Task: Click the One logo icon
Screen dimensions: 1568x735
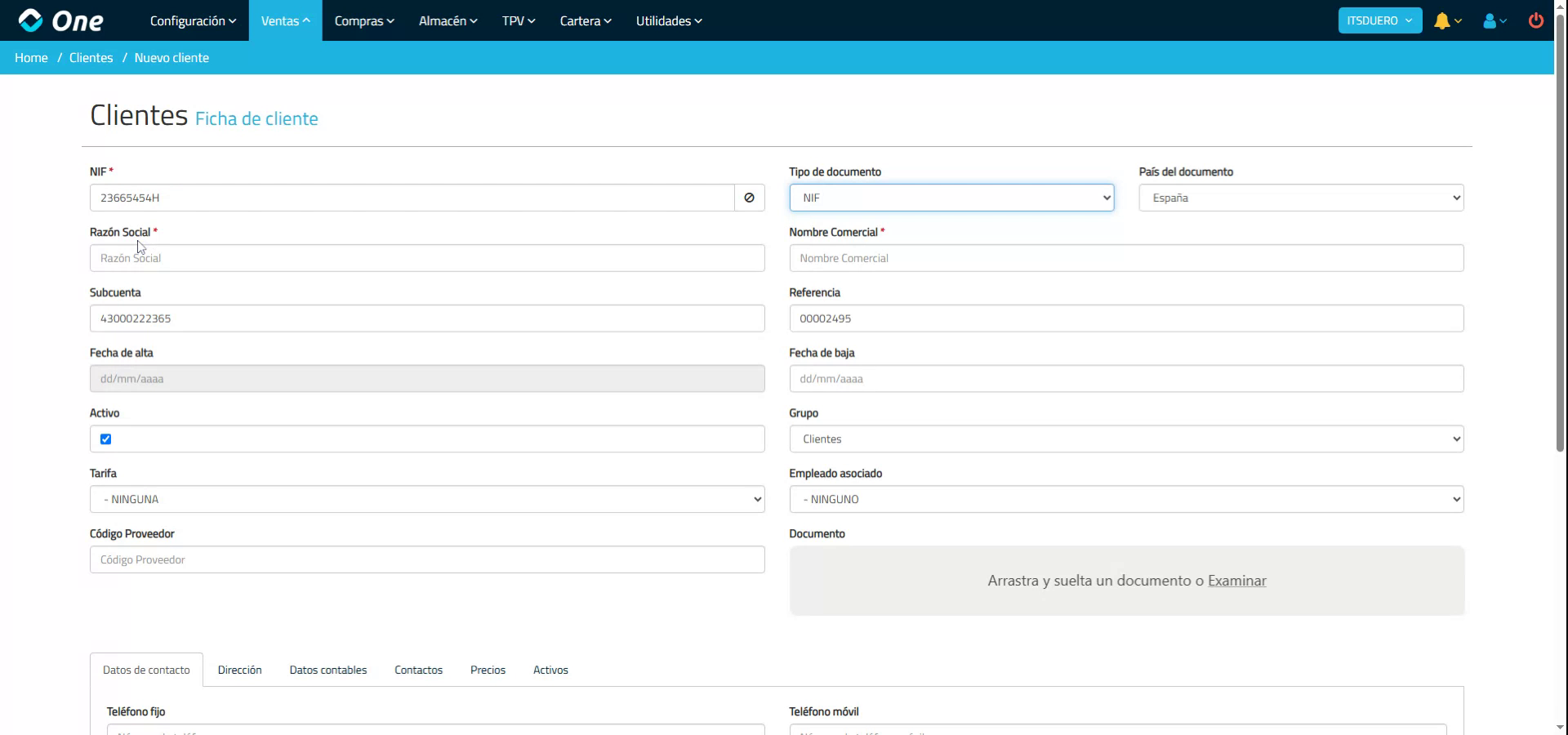Action: tap(30, 20)
